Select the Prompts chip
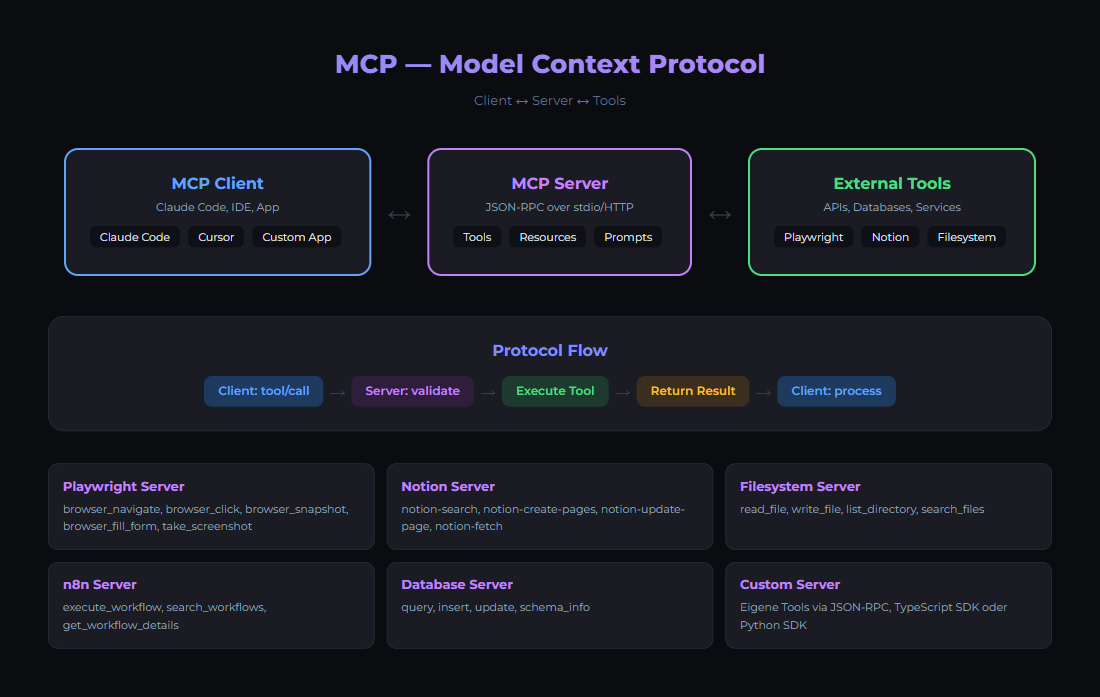Screen dimensions: 1100x697 pyautogui.click(x=628, y=237)
